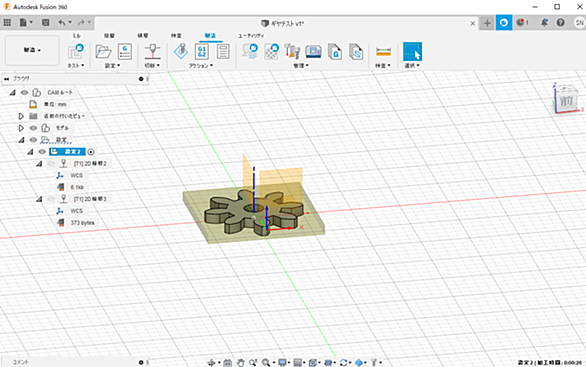Viewport: 586px width, 367px height.
Task: Expand the モデル tree node
Action: tap(21, 128)
